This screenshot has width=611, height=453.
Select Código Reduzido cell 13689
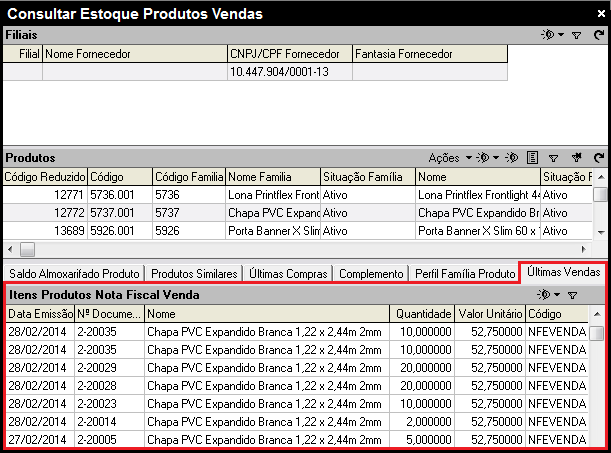tap(45, 231)
